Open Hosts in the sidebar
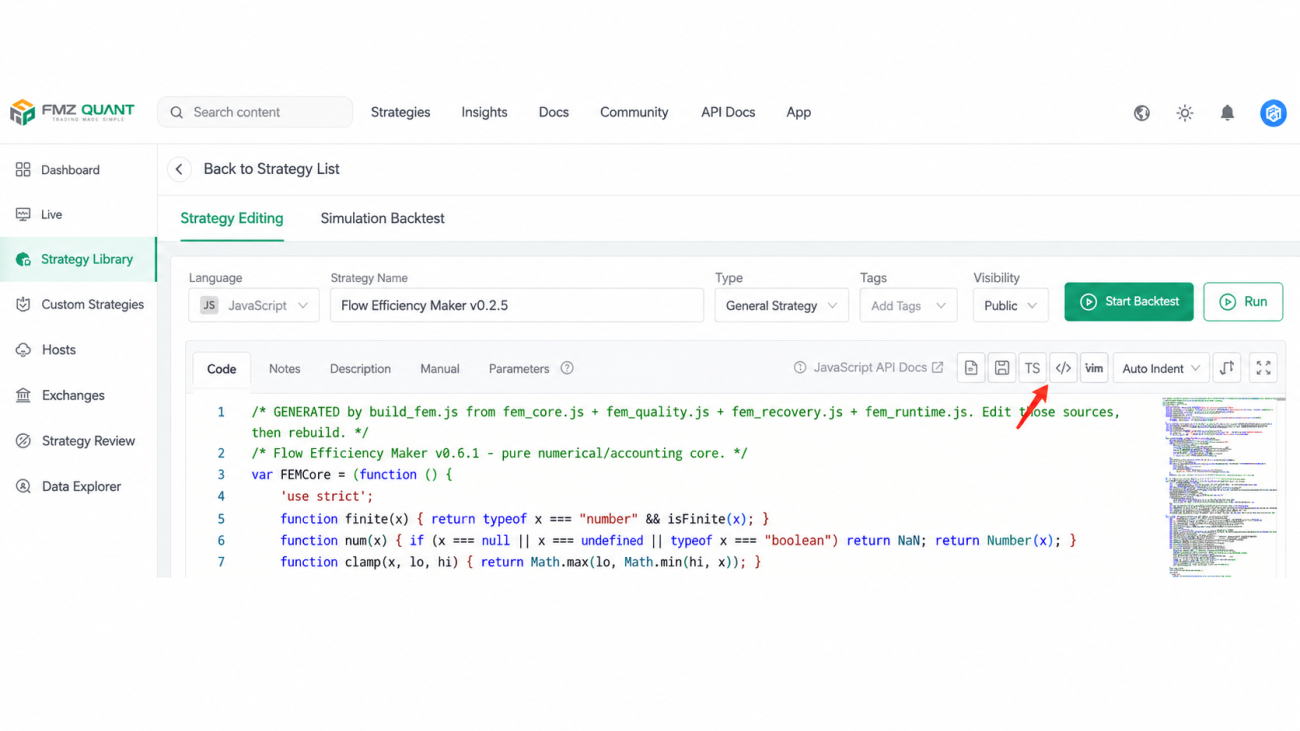Viewport: 1300px width, 731px height. (78, 350)
